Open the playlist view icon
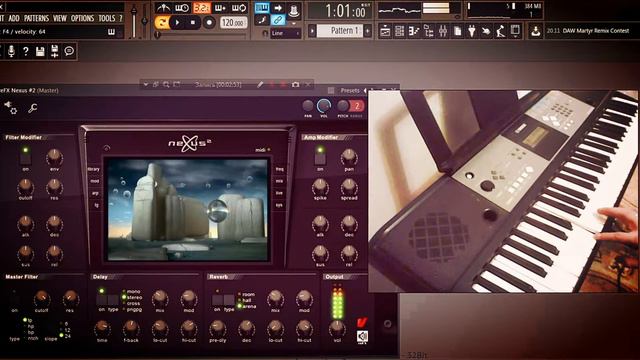 coord(385,31)
